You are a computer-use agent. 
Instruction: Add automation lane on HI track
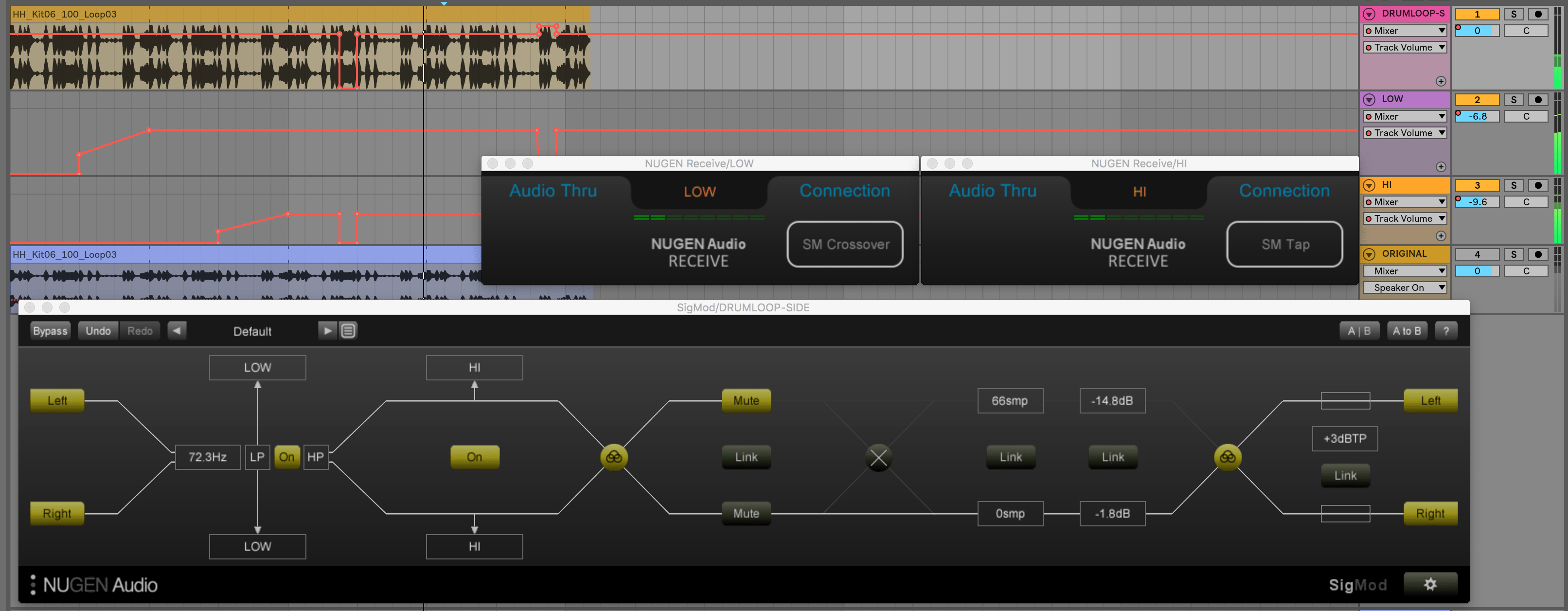click(x=1440, y=235)
